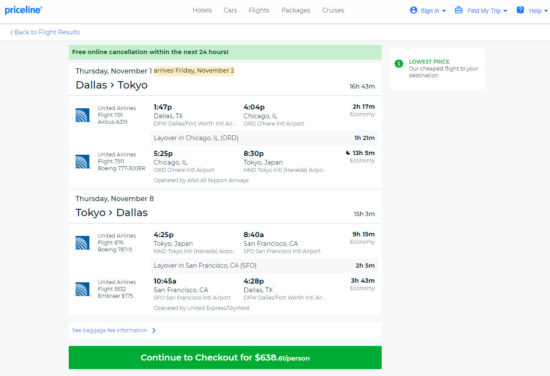The height and width of the screenshot is (376, 550).
Task: Click 'Layover in San Francisco, CA (SFO)' row
Action: (264, 266)
